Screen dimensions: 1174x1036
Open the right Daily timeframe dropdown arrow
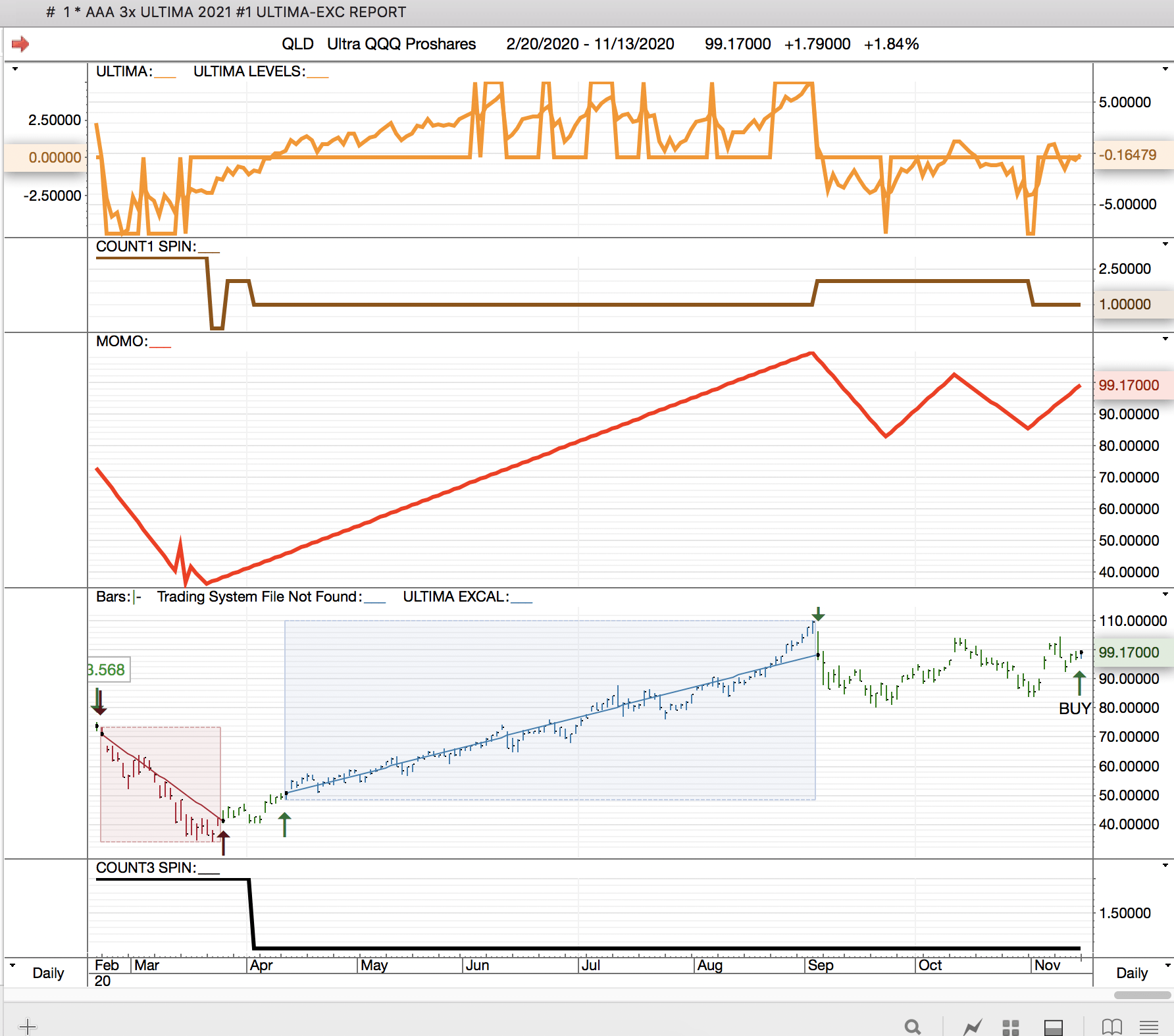(x=1168, y=966)
